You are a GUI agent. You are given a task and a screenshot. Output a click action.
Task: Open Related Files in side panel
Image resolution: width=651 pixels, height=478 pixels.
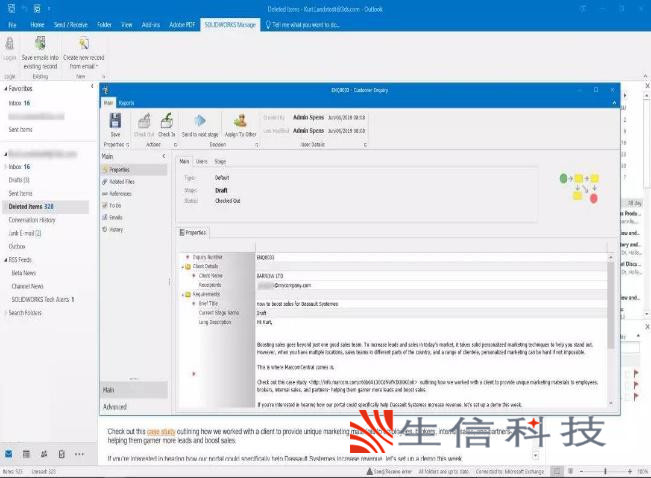[122, 182]
